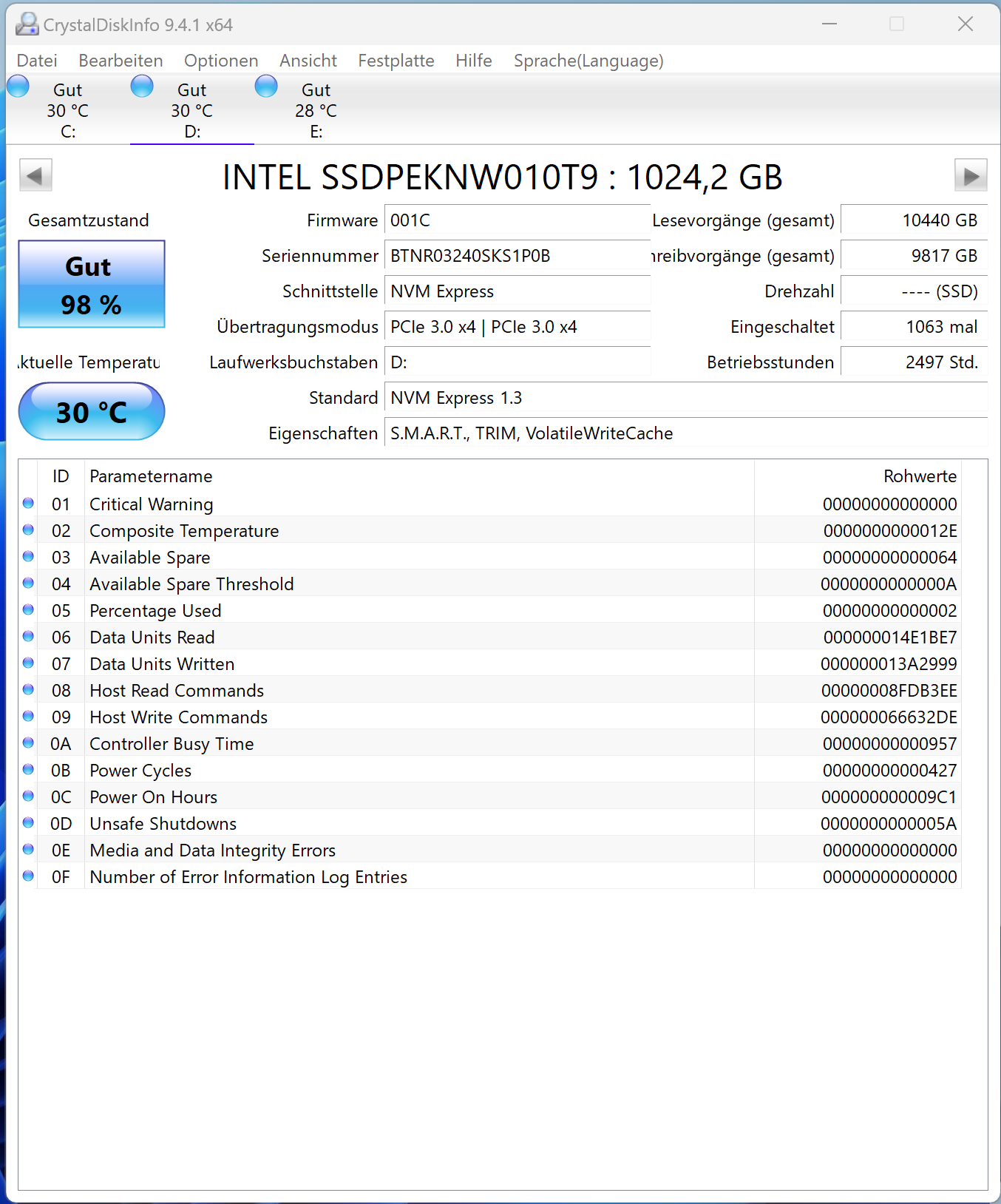This screenshot has height=1204, width=1001.
Task: Open the Optionen menu
Action: (221, 61)
